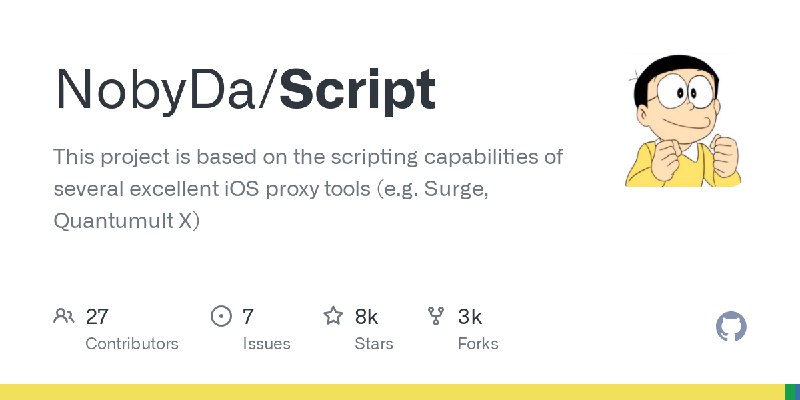
Task: Click the Nobita cartoon avatar image
Action: [x=683, y=120]
